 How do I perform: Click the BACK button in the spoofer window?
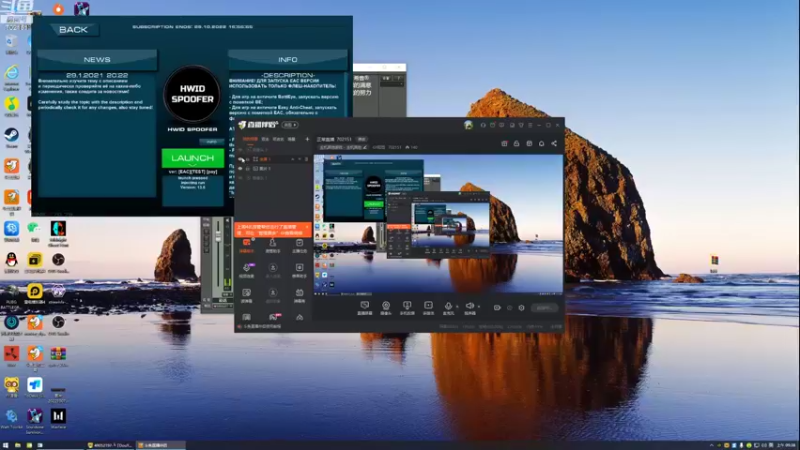tap(73, 30)
